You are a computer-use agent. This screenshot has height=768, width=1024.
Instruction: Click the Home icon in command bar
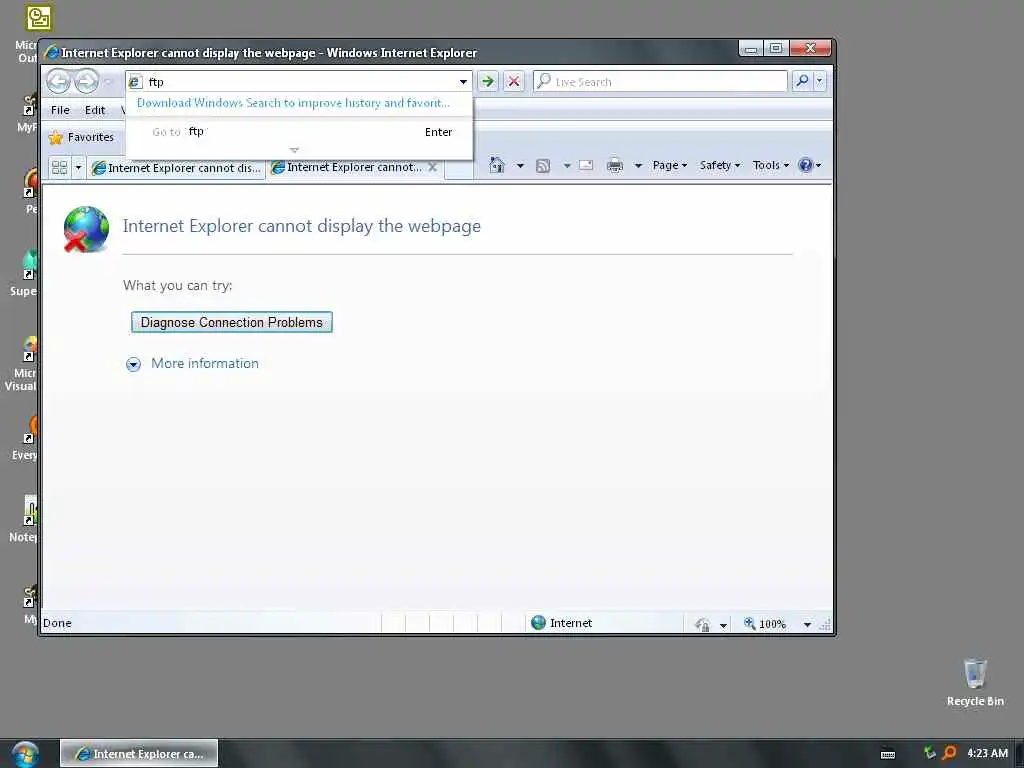point(497,165)
